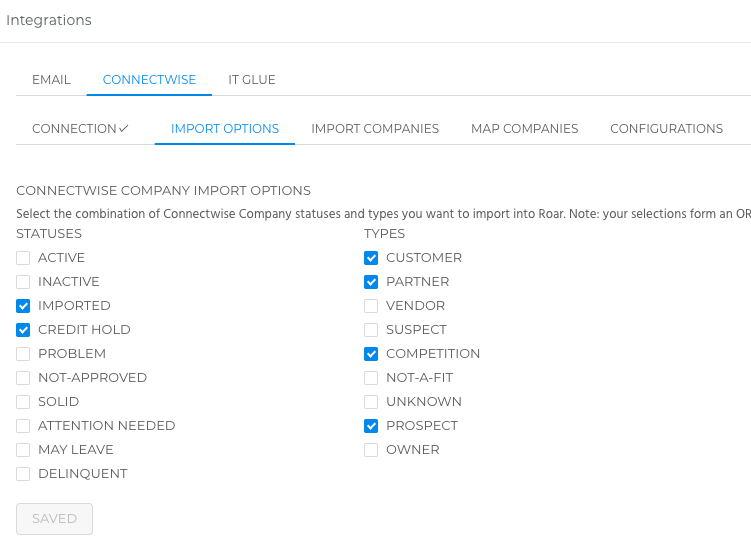The image size is (751, 550).
Task: Tick the ATTENTION NEEDED status checkbox
Action: point(23,425)
